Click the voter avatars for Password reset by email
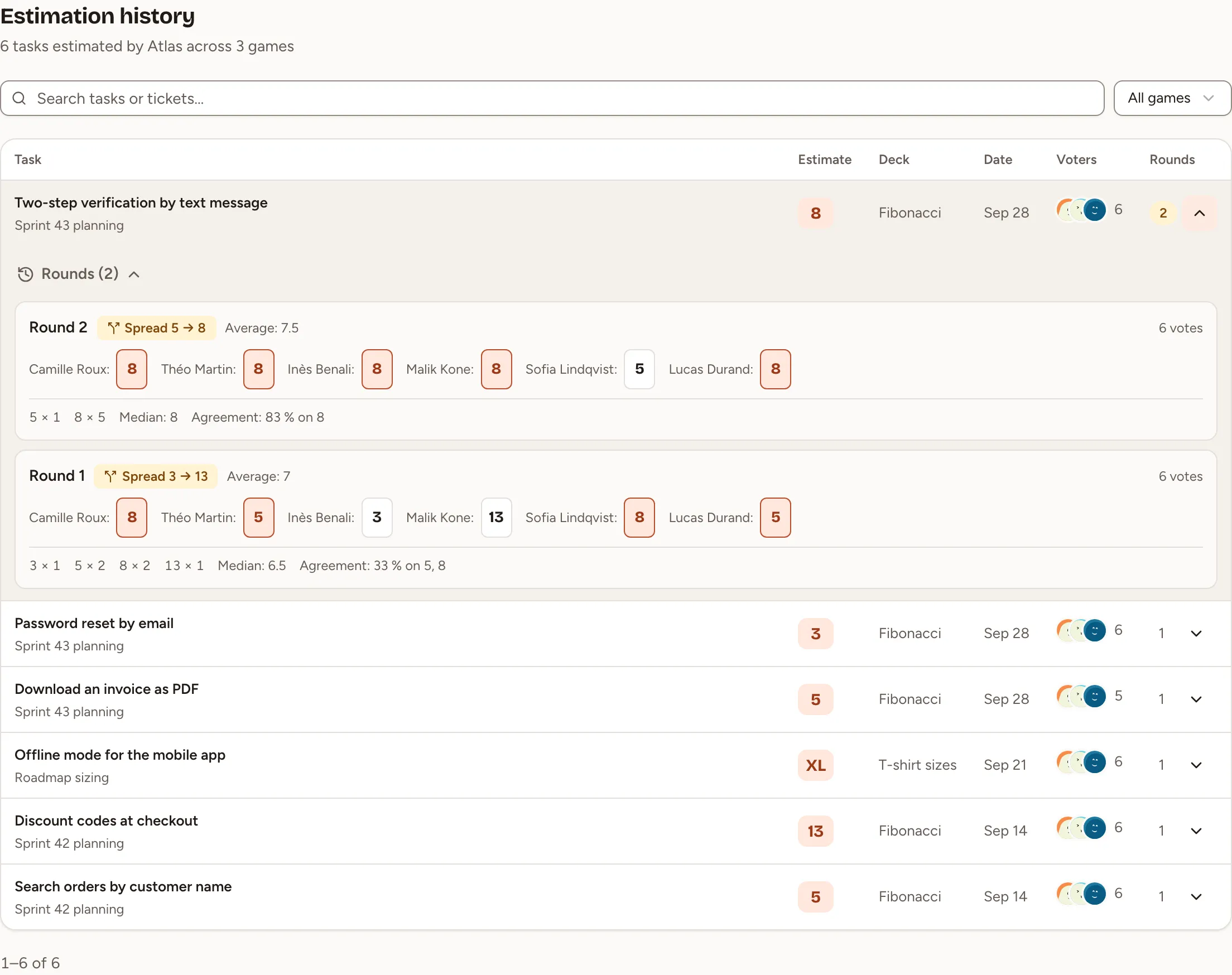Screen dimensions: 1232x975 (x=1081, y=631)
